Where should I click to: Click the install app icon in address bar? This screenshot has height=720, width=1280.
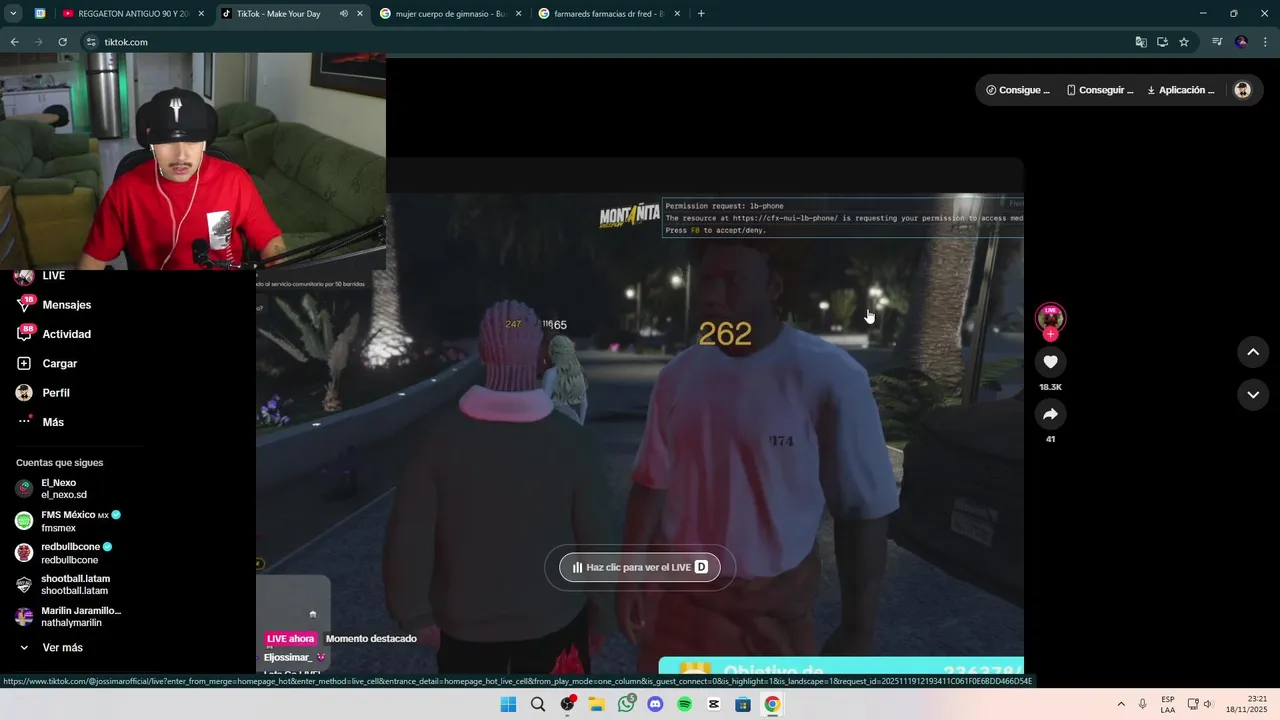click(1162, 42)
